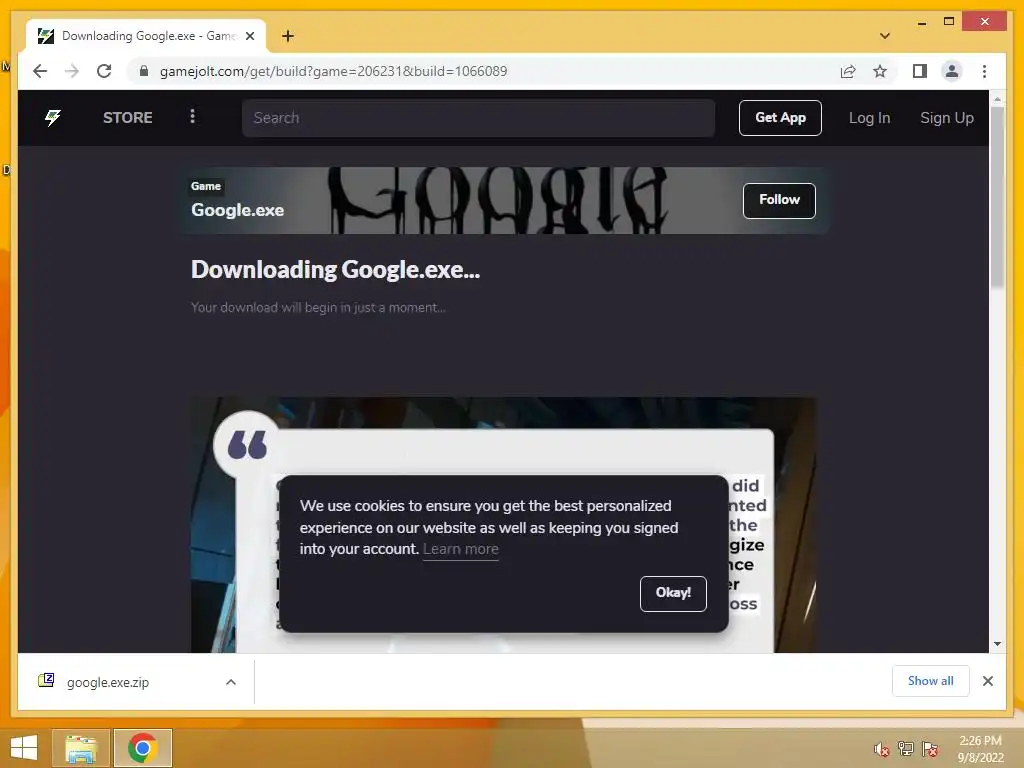Open Chrome profile avatar menu
This screenshot has height=768, width=1024.
(952, 71)
